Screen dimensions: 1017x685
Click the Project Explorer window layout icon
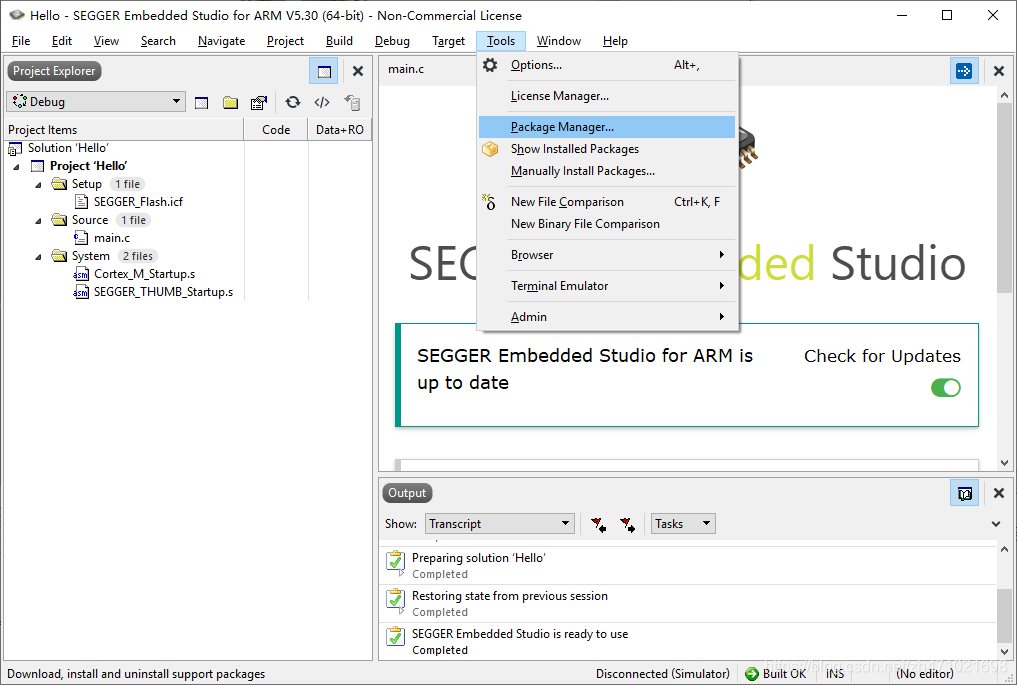(324, 71)
